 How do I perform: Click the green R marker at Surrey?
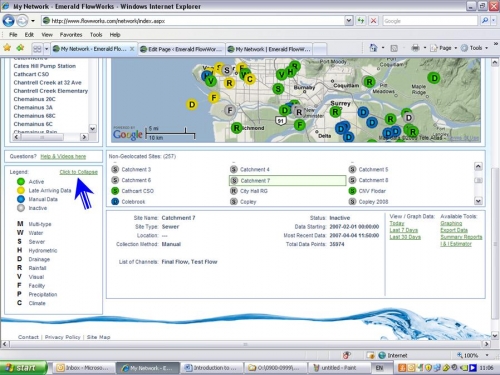tap(335, 112)
